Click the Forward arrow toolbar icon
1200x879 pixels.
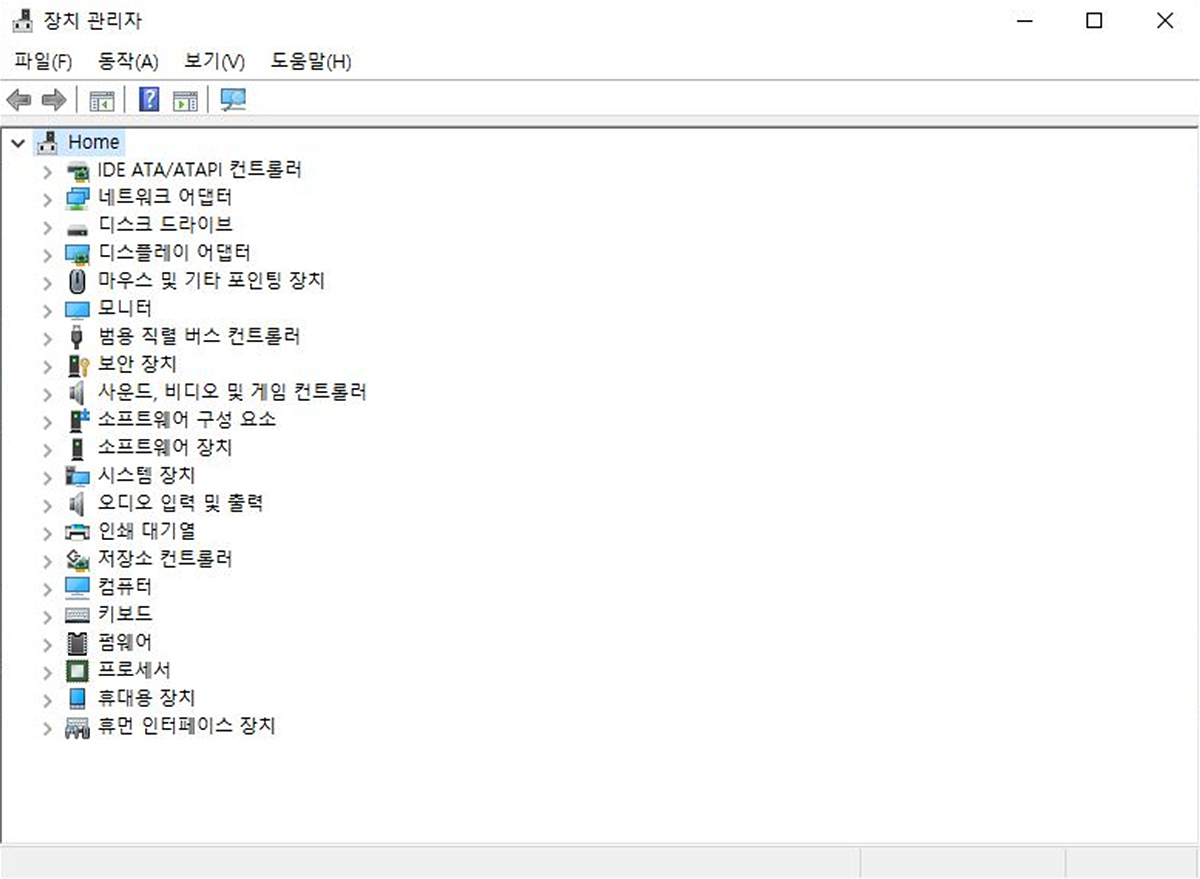click(54, 100)
